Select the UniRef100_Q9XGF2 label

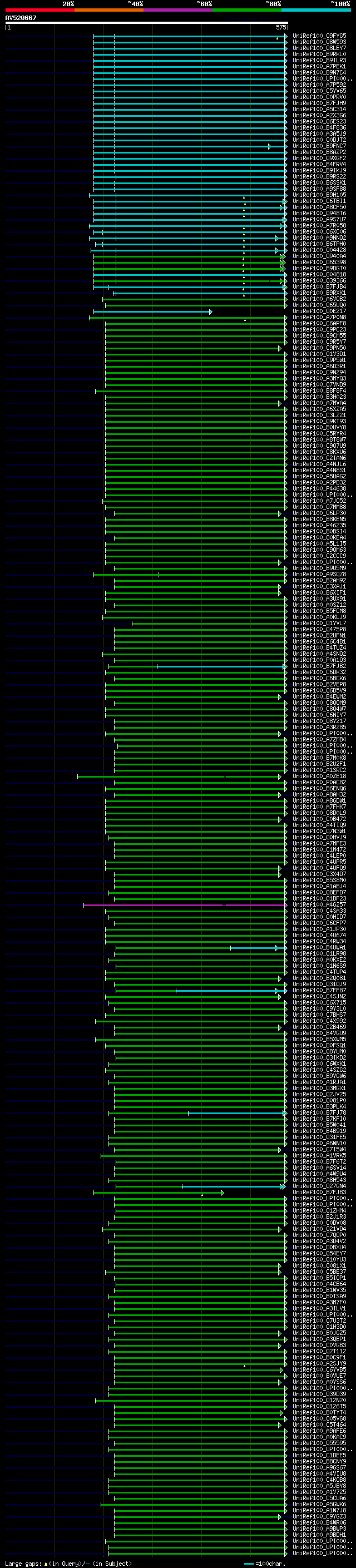tap(319, 159)
